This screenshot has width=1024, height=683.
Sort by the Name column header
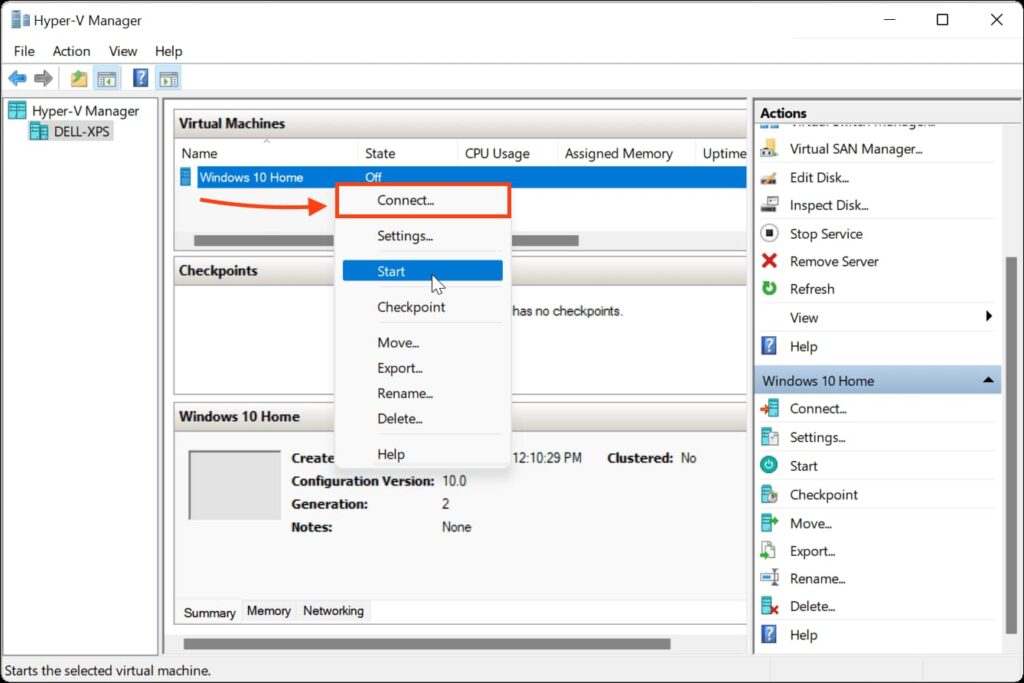pos(267,153)
